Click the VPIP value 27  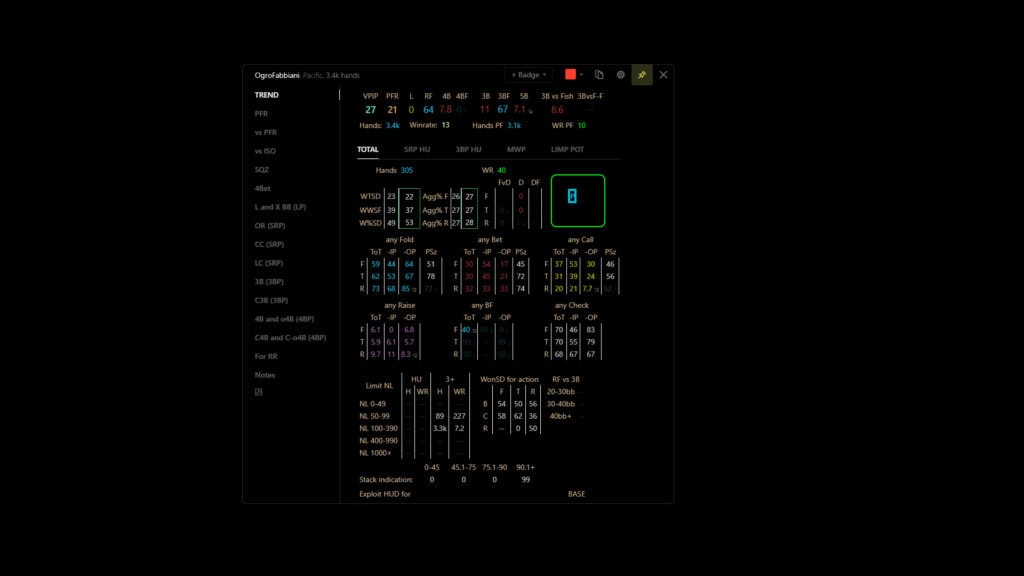tap(370, 110)
